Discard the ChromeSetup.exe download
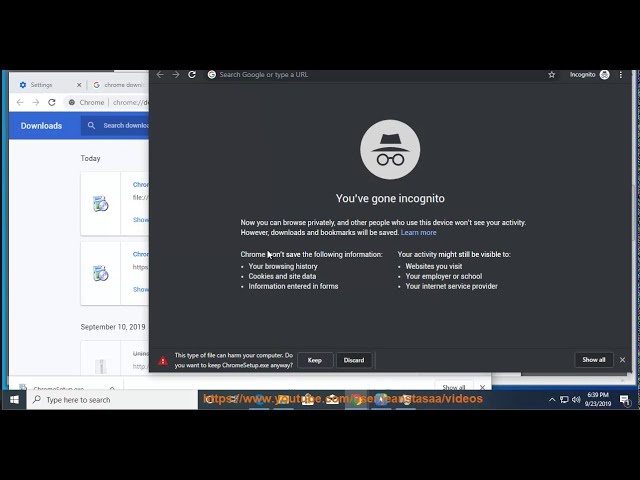This screenshot has width=640, height=480. pyautogui.click(x=354, y=360)
